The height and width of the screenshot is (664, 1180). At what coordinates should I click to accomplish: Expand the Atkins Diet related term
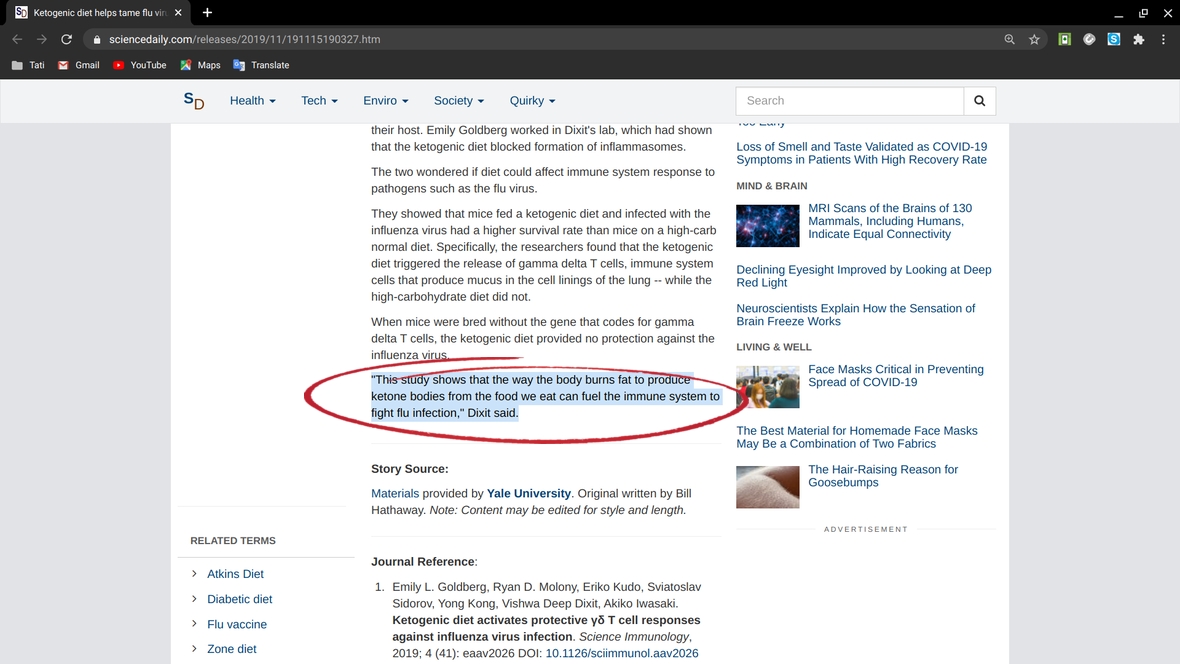point(235,574)
